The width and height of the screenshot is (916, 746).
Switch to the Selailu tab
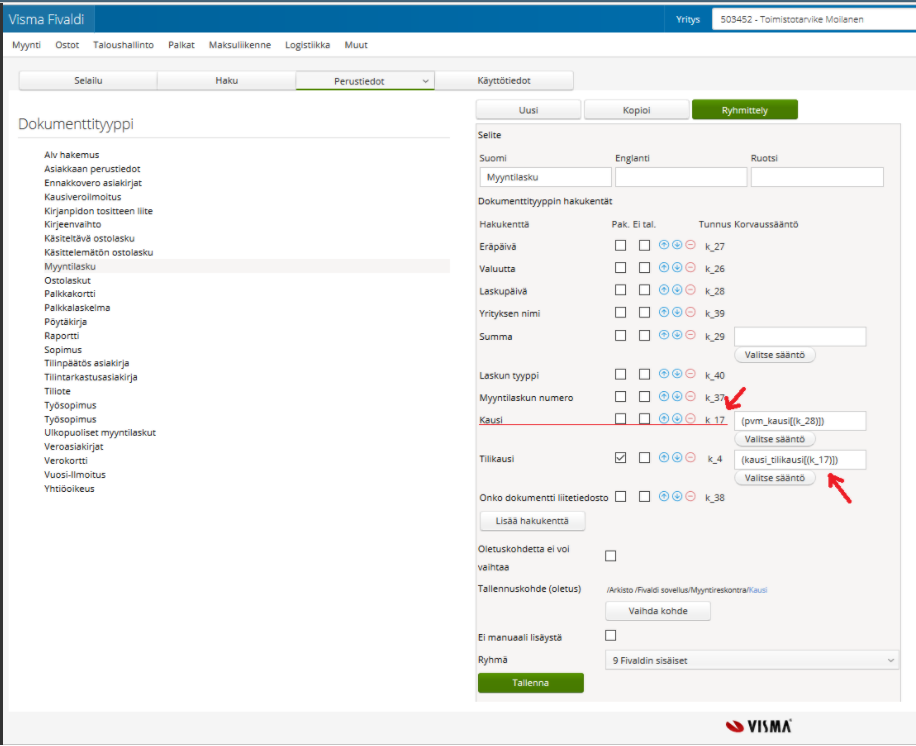coord(88,81)
